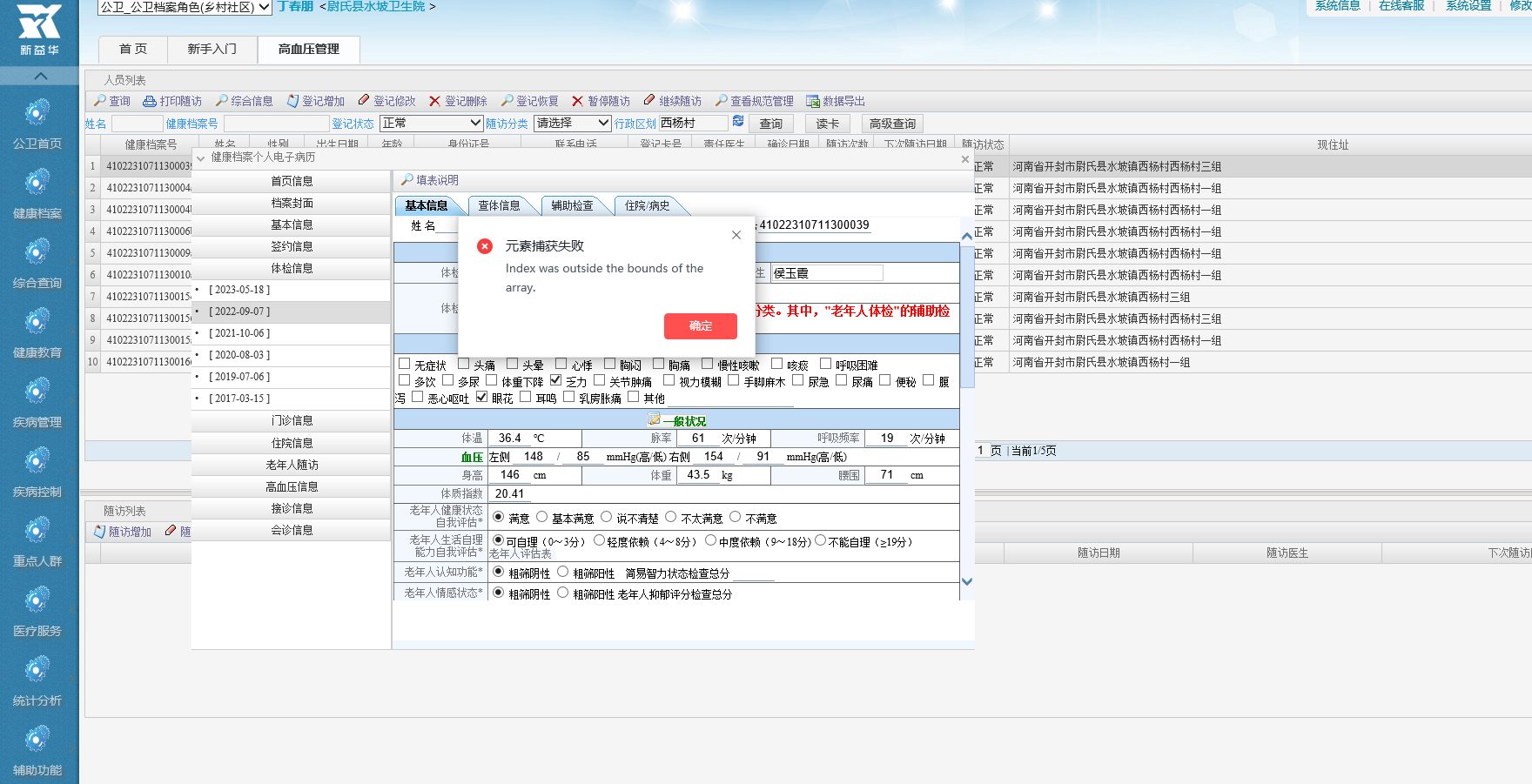This screenshot has height=784, width=1532.
Task: Select the 2023-05-18 exam record
Action: click(x=239, y=290)
